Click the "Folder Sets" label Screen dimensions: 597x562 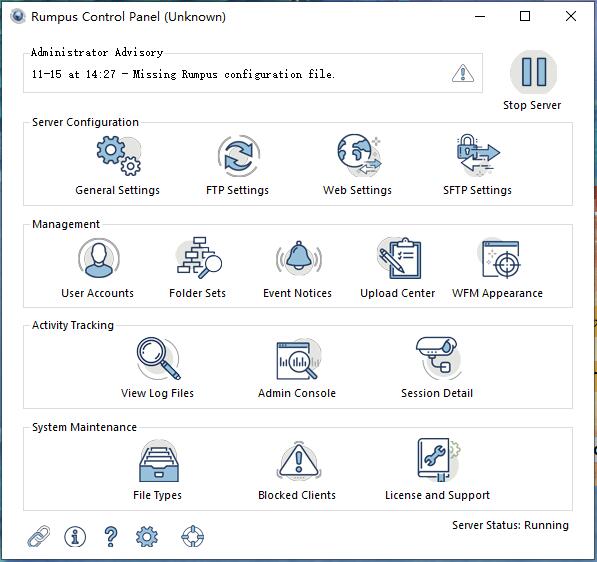pos(197,293)
